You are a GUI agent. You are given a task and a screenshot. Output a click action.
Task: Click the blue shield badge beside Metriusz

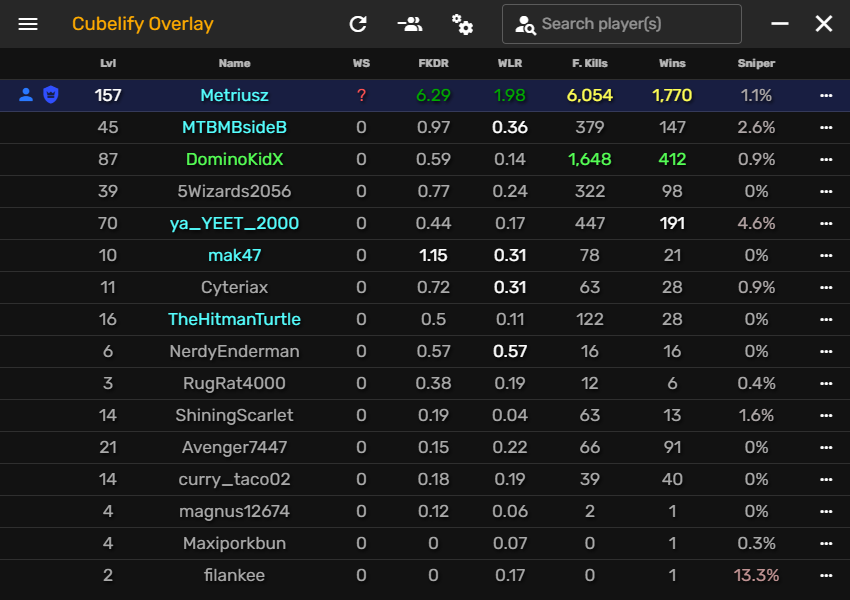coord(50,95)
